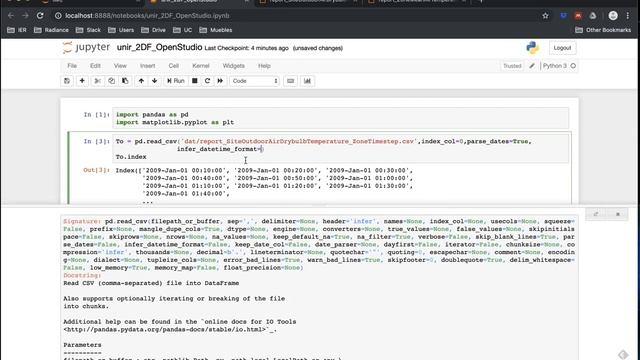This screenshot has height=360, width=640.
Task: Click the Trusted notebook indicator
Action: click(512, 66)
